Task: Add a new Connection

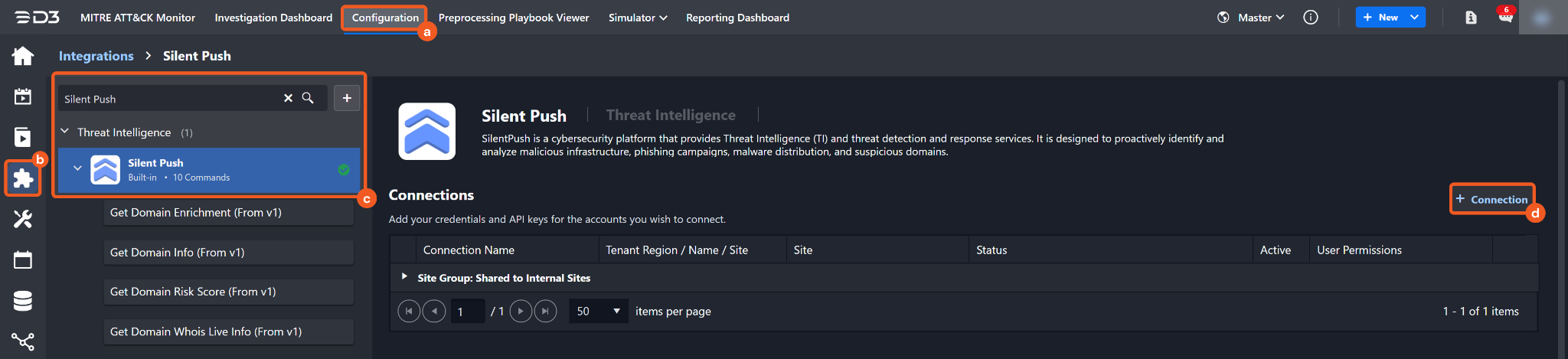Action: point(1491,199)
